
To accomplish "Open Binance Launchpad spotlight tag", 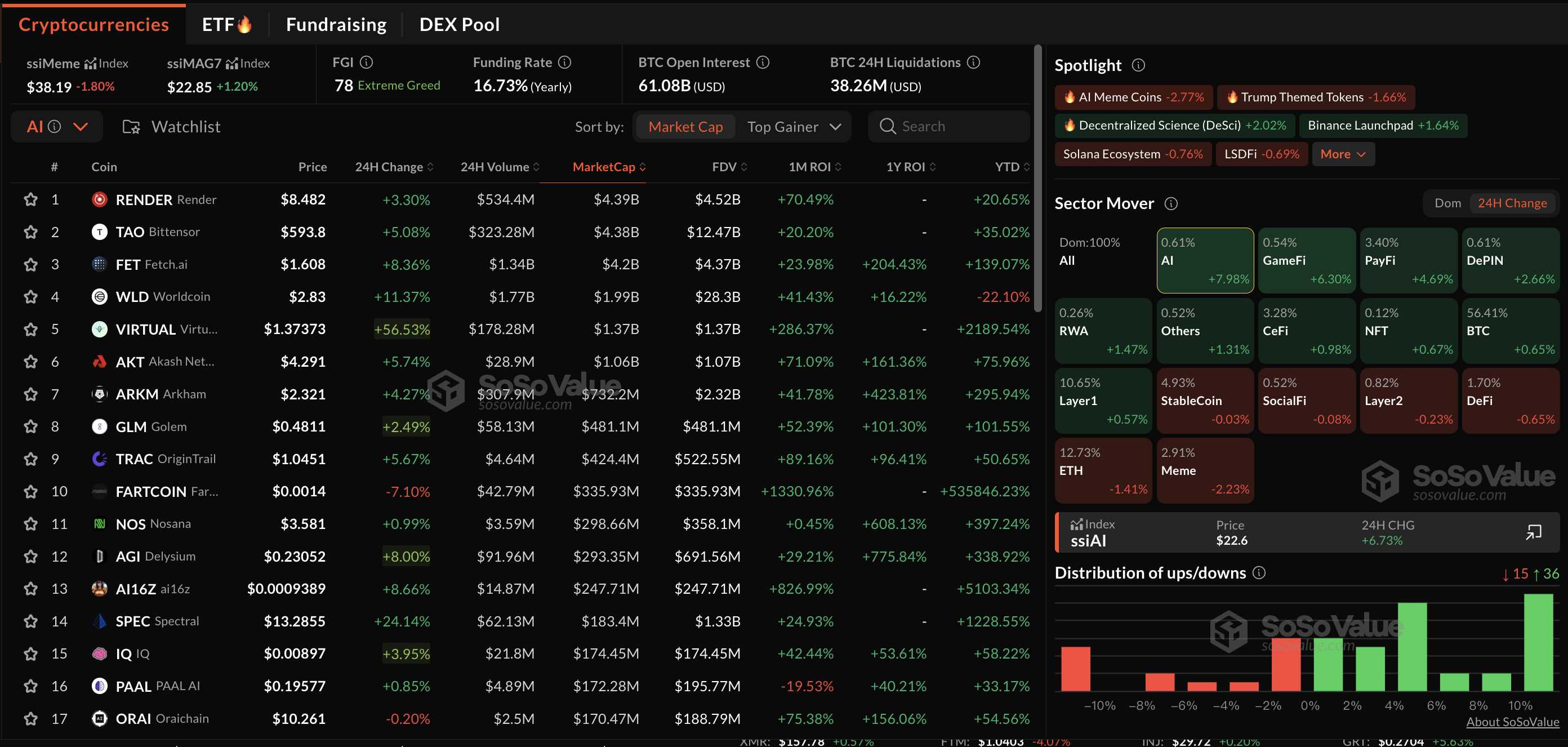I will 1383,126.
